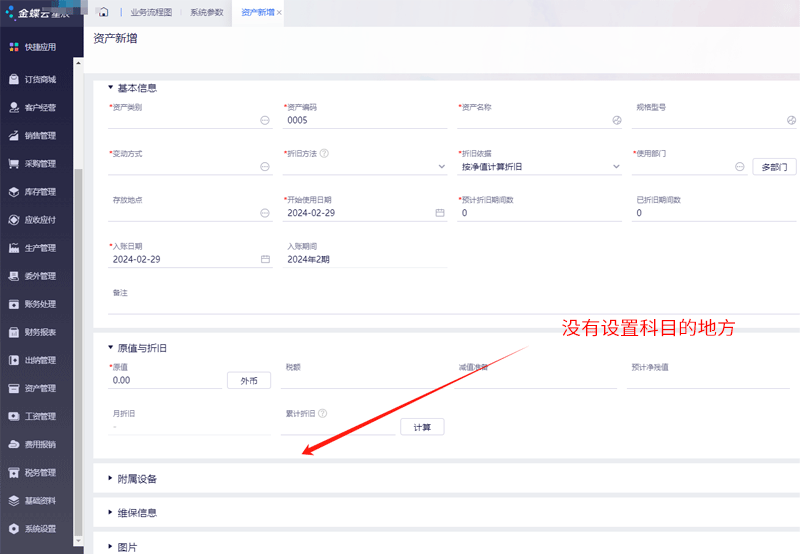The width and height of the screenshot is (800, 554).
Task: Click the 多部门 button
Action: click(x=774, y=167)
